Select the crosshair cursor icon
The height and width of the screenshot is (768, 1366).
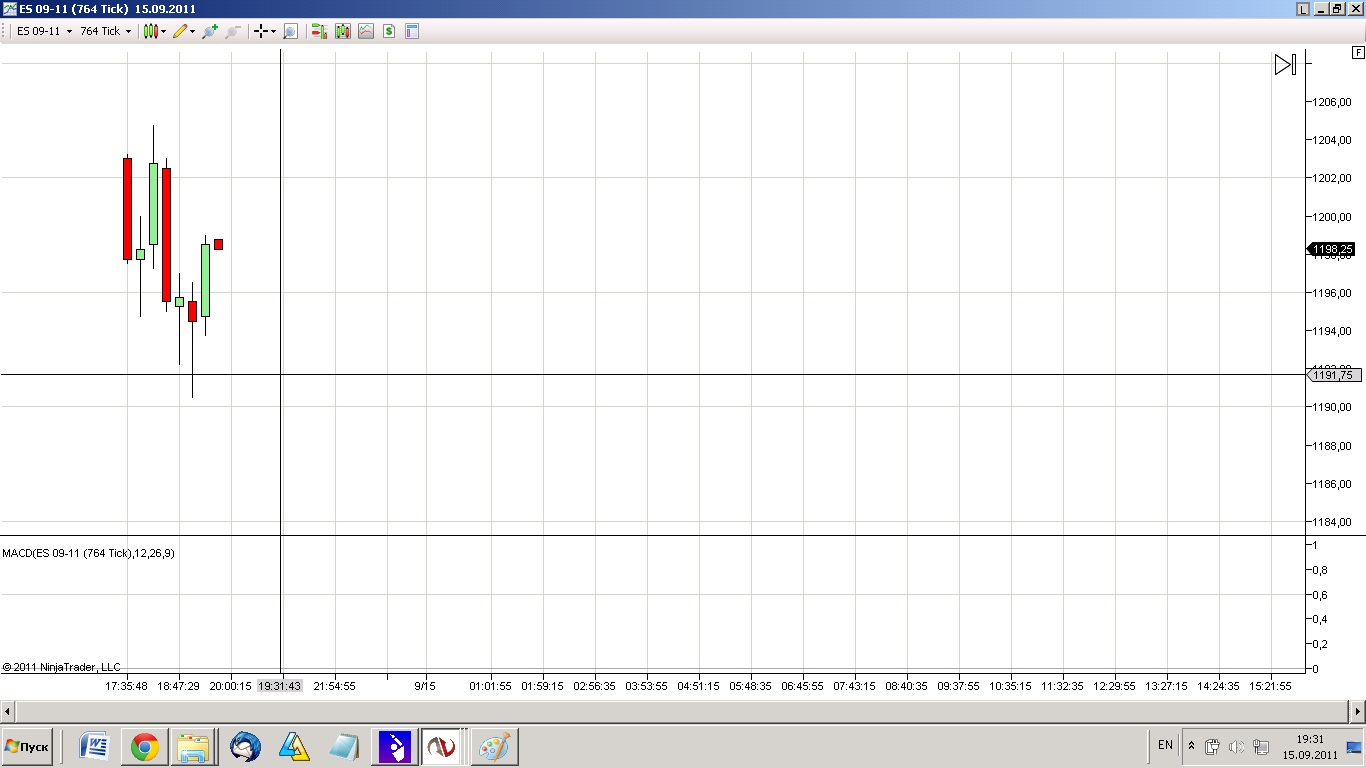[x=261, y=31]
